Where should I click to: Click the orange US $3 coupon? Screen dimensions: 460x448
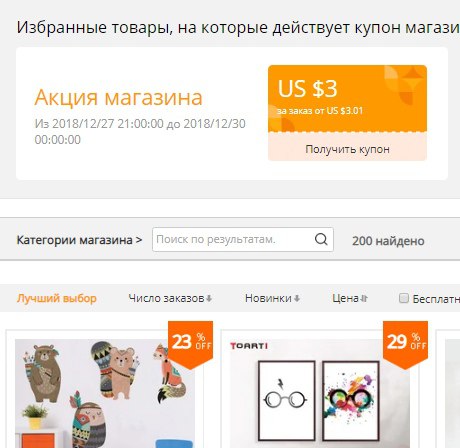point(347,99)
